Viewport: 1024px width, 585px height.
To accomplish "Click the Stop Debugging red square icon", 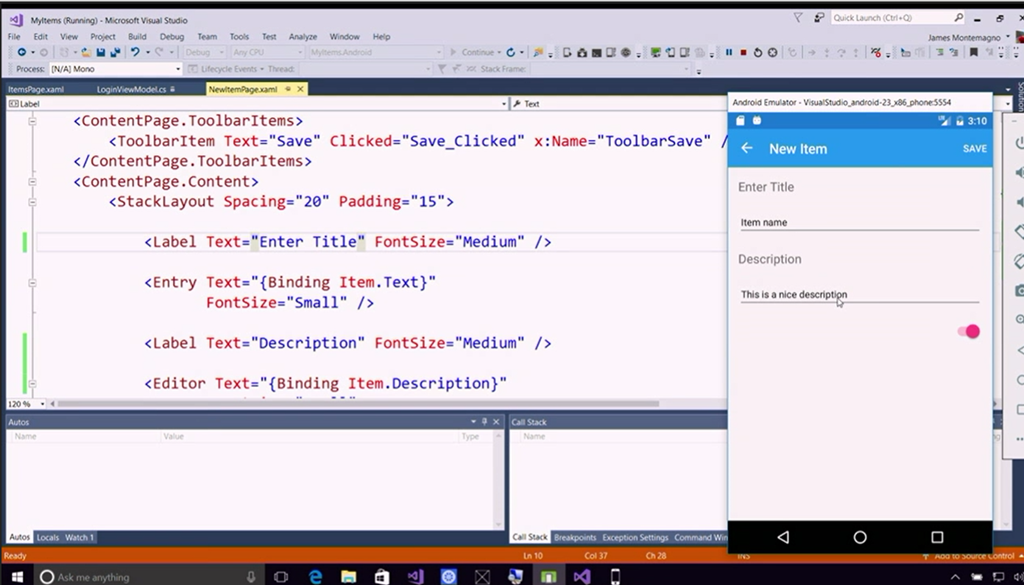I will coord(743,53).
